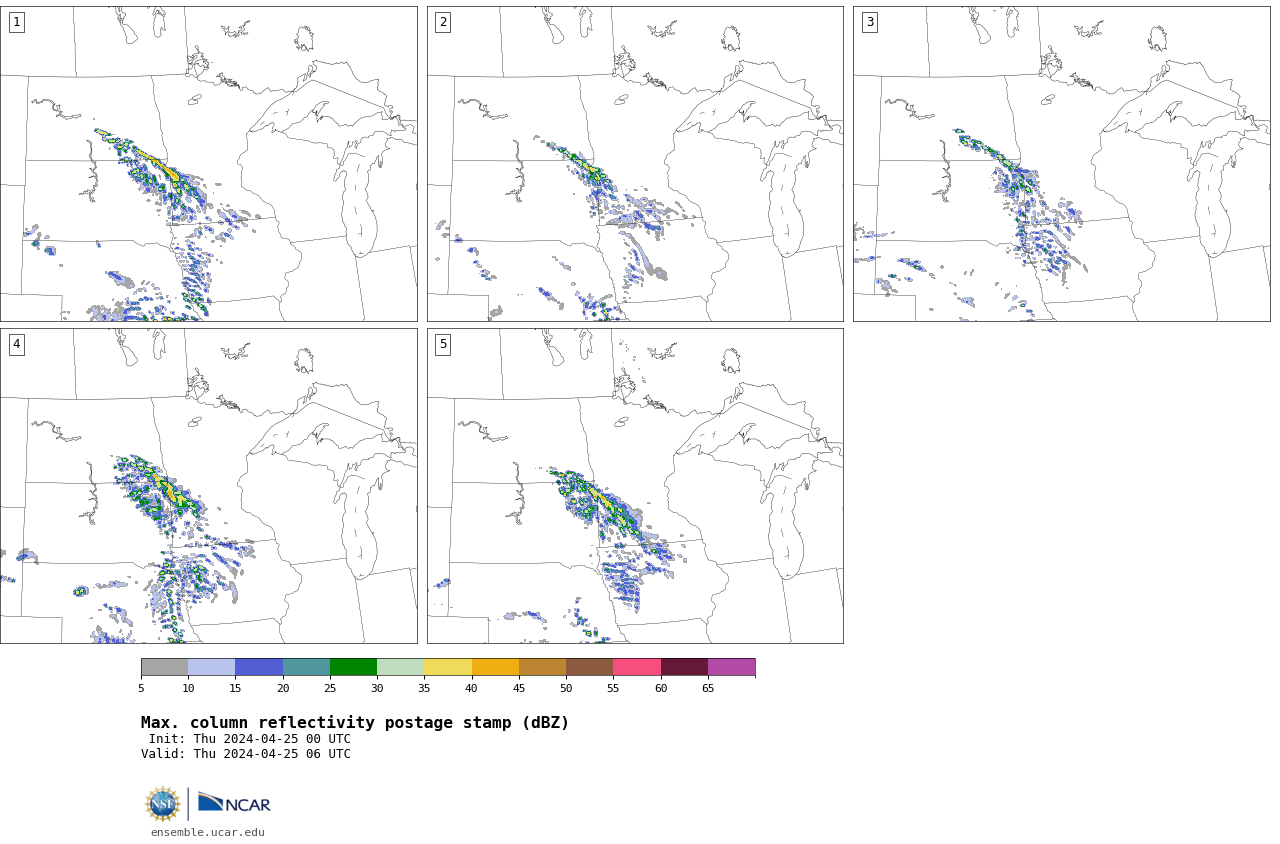Image resolution: width=1280 pixels, height=844 pixels.
Task: Click the Valid: Thu 2024-04-25 06 UTC text
Action: click(x=246, y=754)
